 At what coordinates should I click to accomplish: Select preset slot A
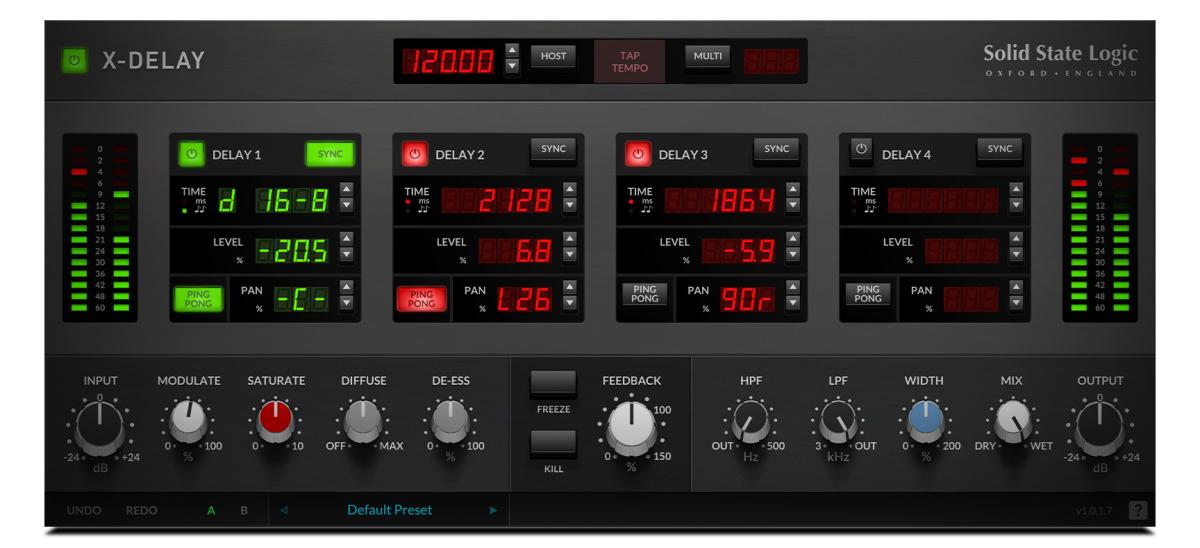click(211, 510)
